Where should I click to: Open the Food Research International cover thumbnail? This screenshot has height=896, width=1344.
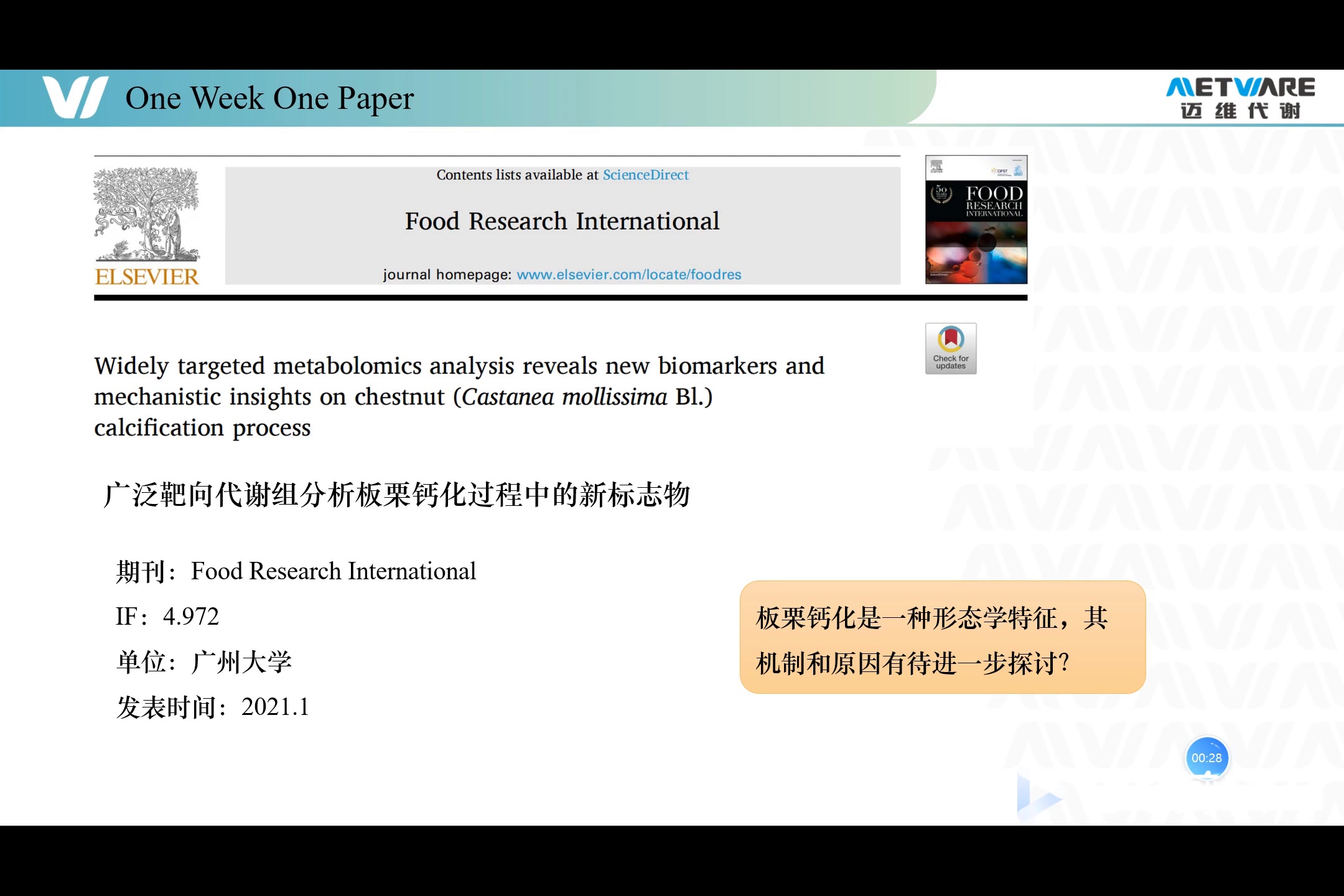tap(976, 220)
